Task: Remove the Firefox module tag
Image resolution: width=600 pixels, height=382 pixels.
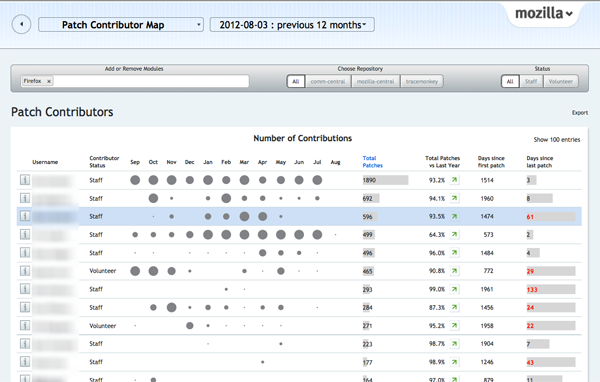Action: point(49,81)
